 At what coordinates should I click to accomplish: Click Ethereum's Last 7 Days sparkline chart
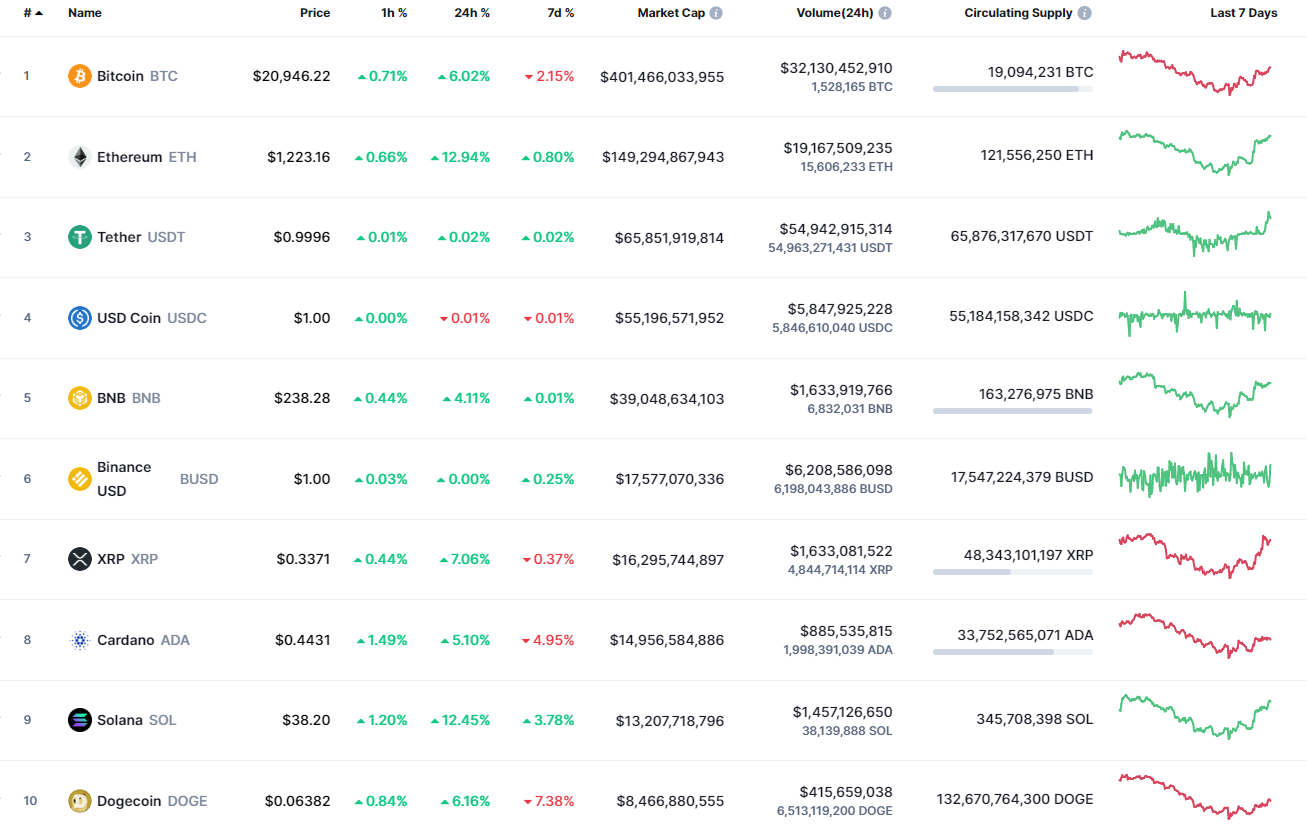click(x=1196, y=156)
